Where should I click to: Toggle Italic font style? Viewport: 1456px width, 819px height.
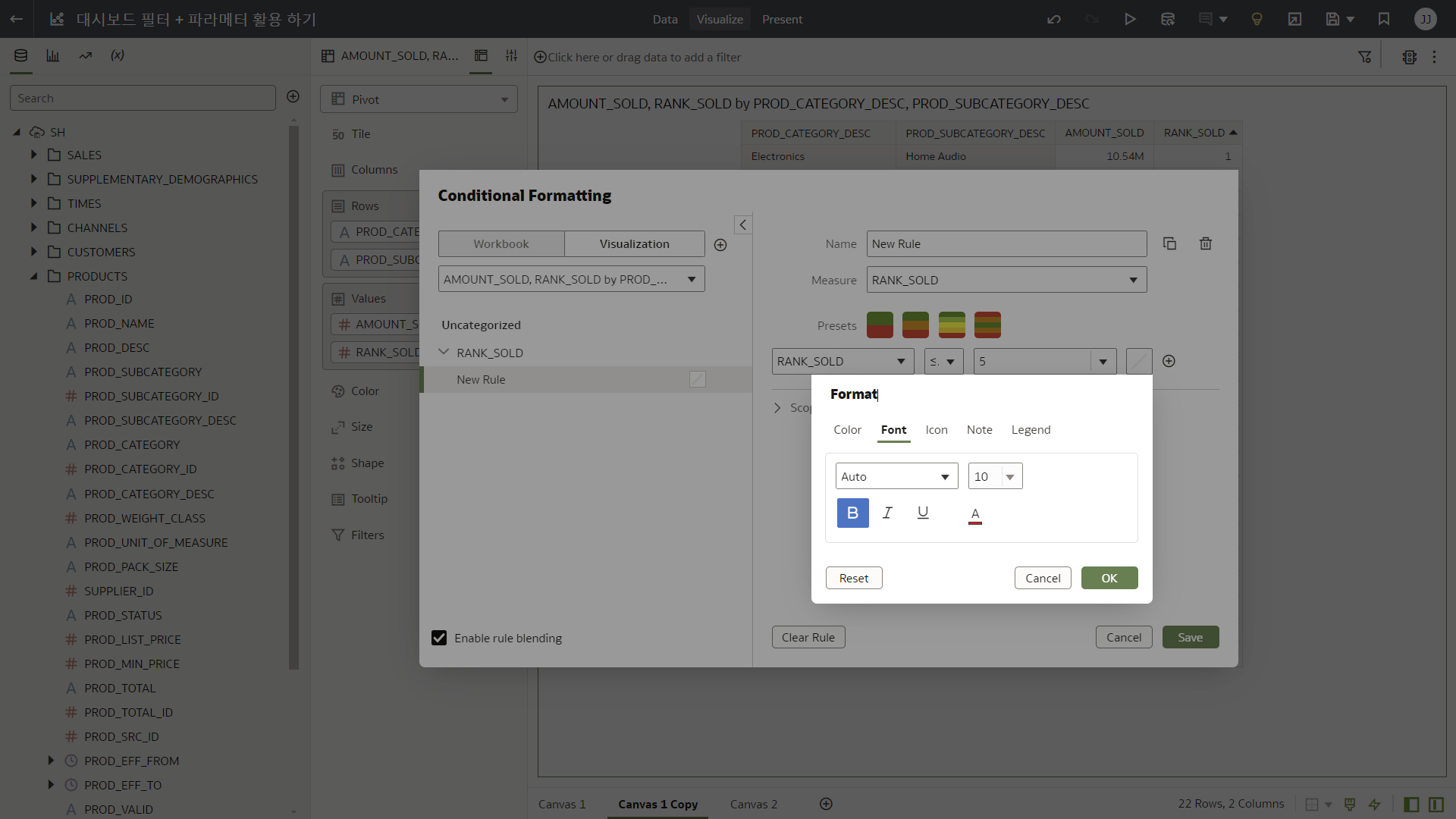(x=887, y=513)
